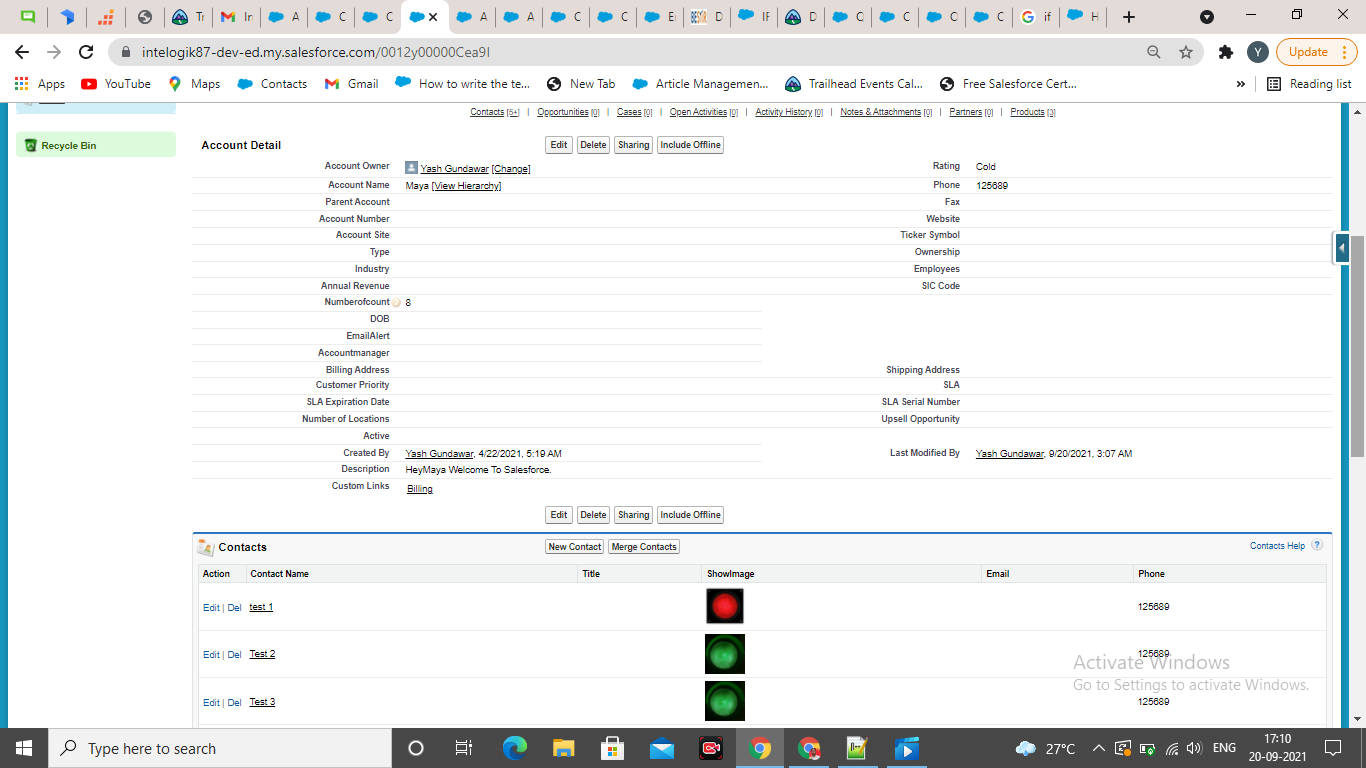Image resolution: width=1366 pixels, height=768 pixels.
Task: Open the Mail app from the taskbar
Action: click(662, 748)
